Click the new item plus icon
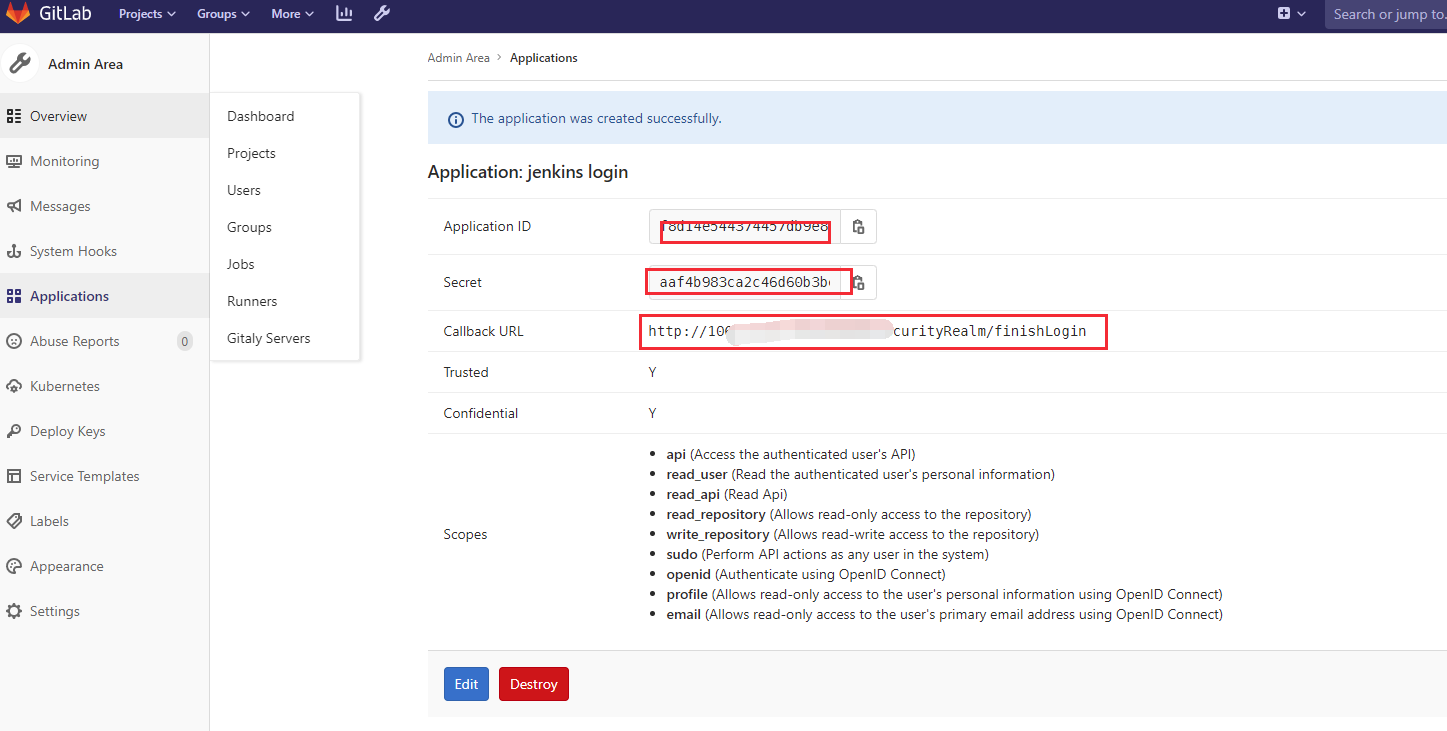Image resolution: width=1447 pixels, height=731 pixels. point(1284,14)
